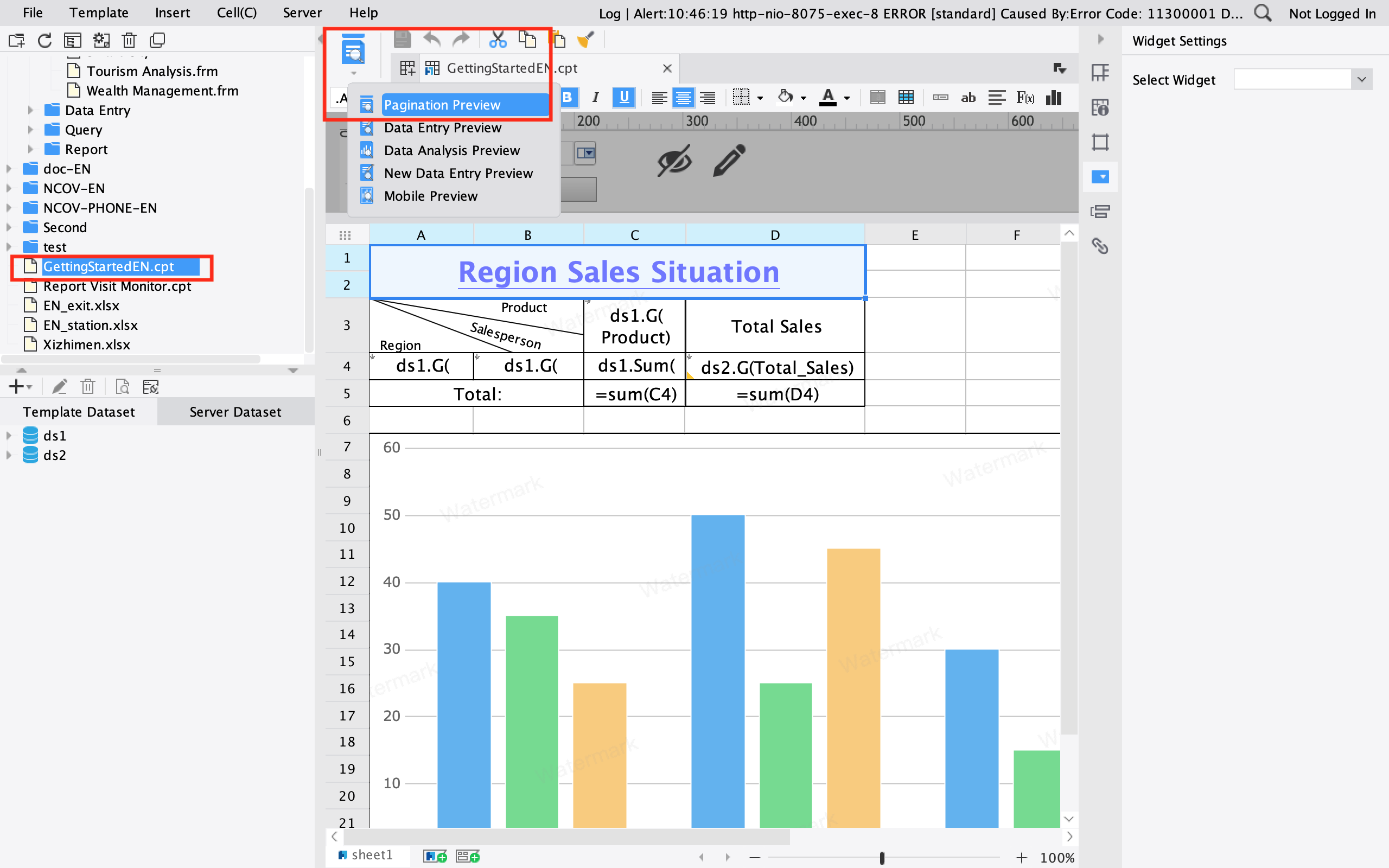Expand the ds1 template dataset
The image size is (1389, 868).
click(x=8, y=435)
